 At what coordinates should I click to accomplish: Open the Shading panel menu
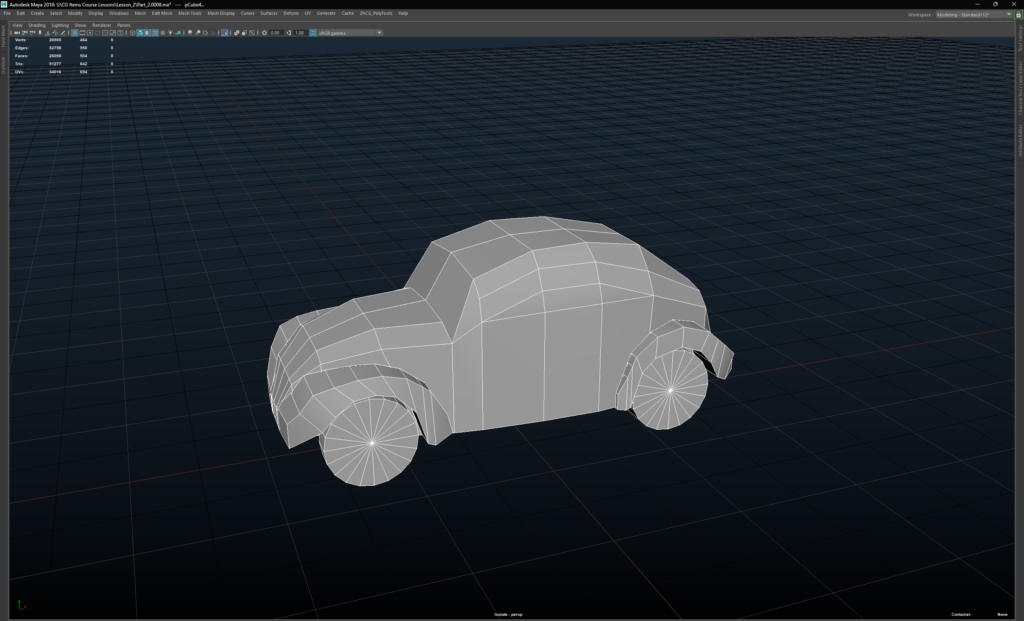tap(36, 25)
